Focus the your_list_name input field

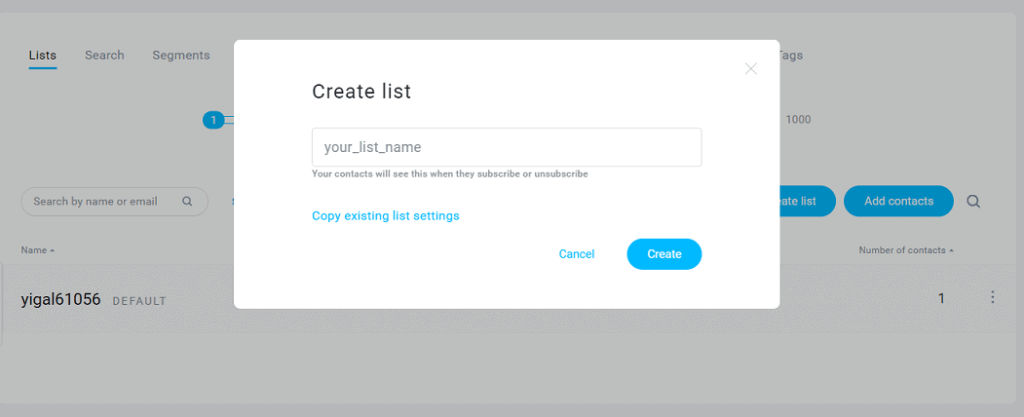tap(507, 147)
